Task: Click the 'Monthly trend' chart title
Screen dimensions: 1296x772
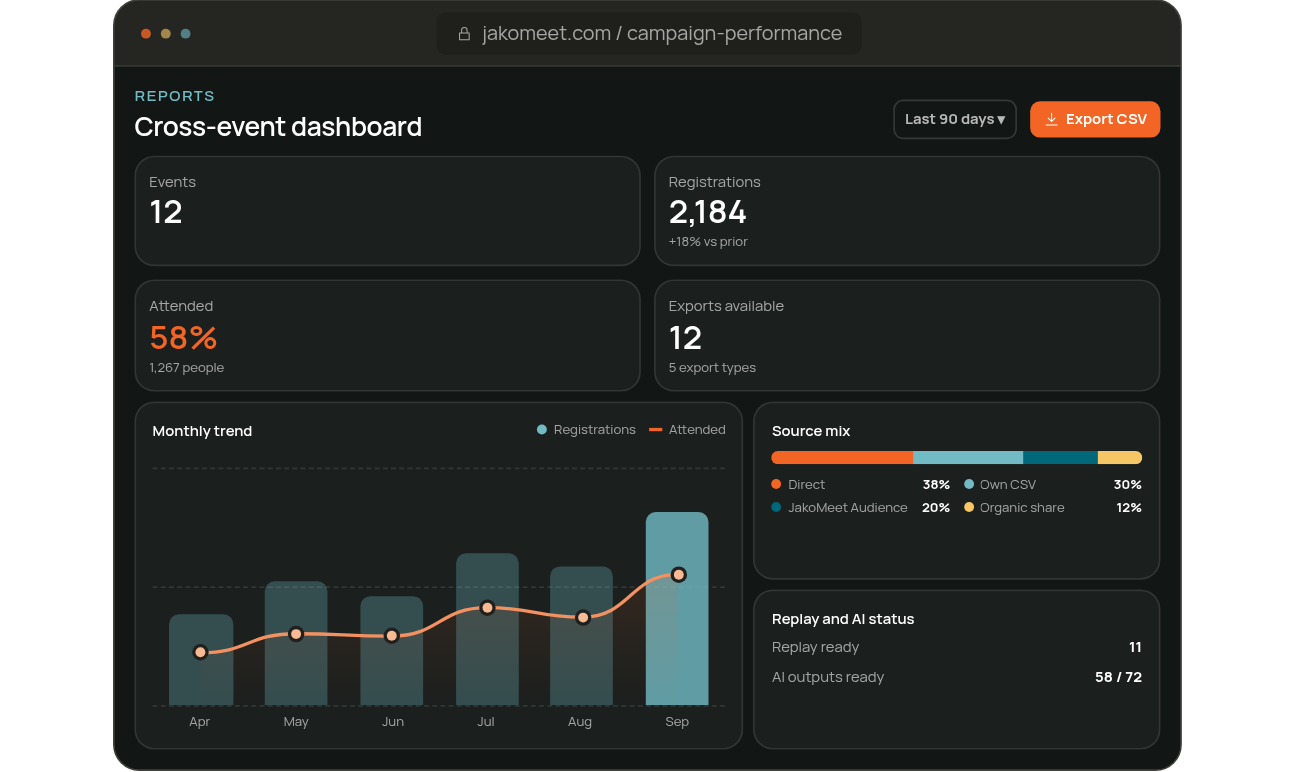Action: [x=202, y=431]
